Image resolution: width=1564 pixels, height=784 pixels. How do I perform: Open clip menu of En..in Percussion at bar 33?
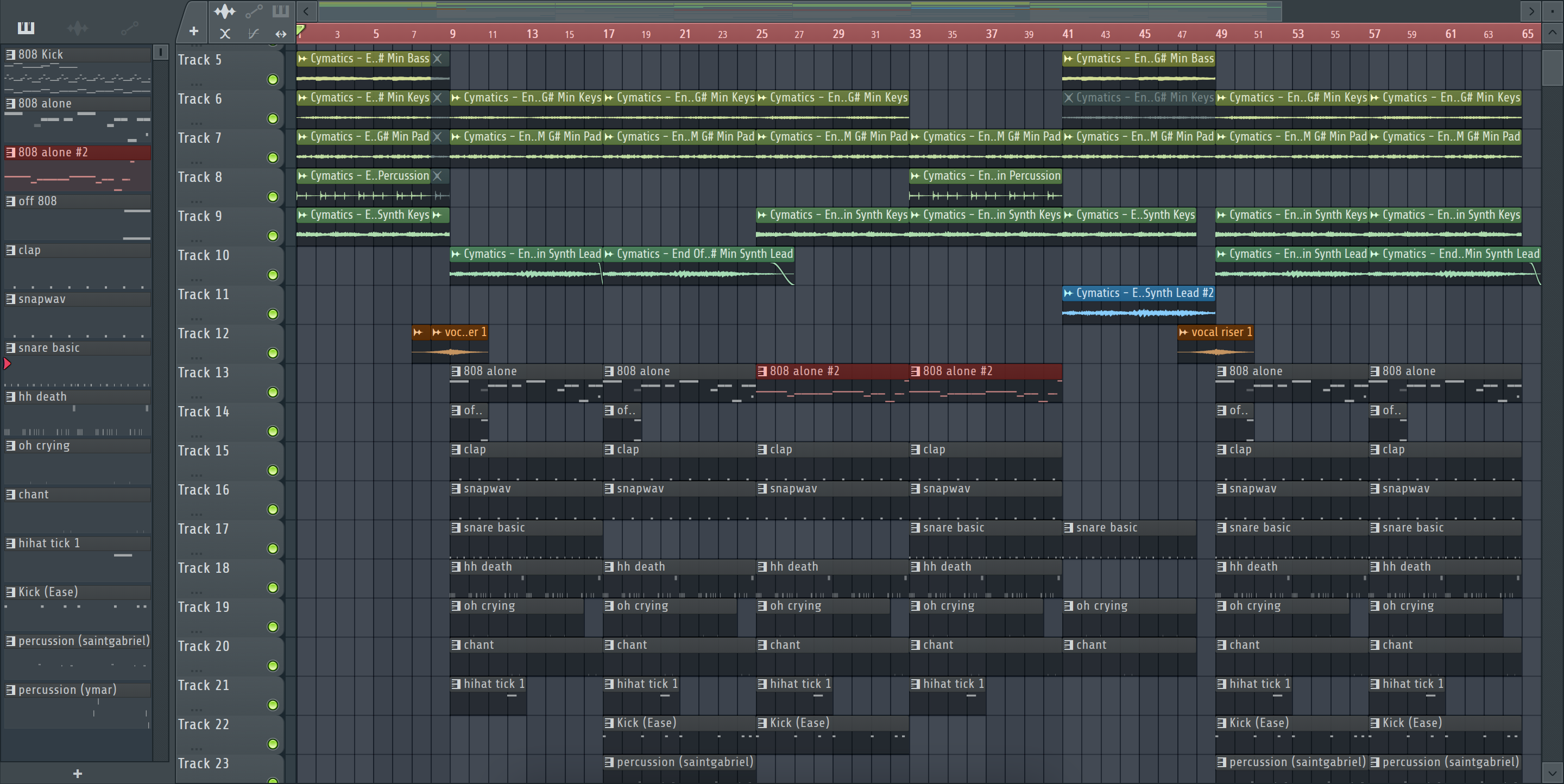click(915, 175)
